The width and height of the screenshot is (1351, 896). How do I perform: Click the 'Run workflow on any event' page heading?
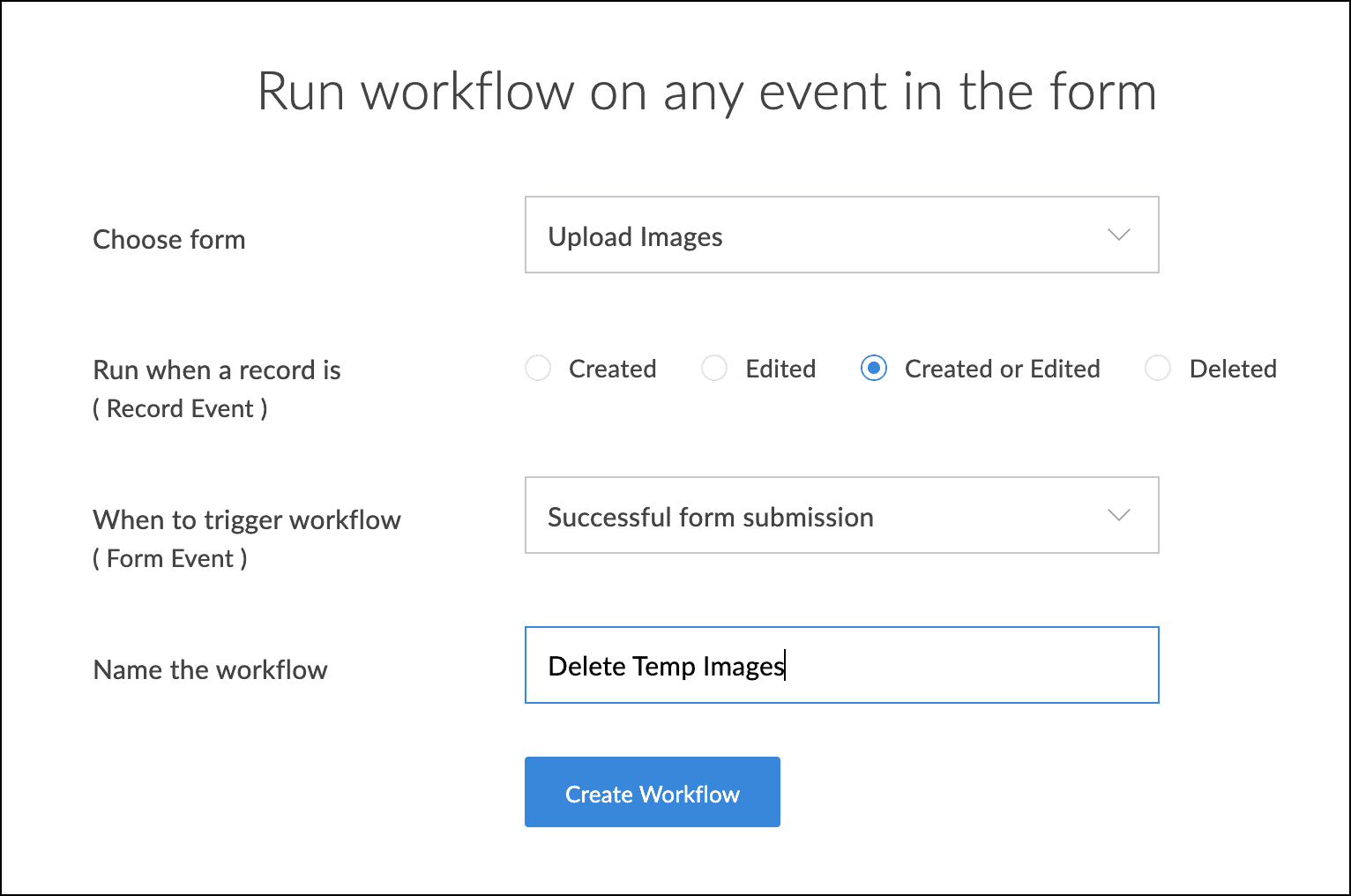[706, 92]
